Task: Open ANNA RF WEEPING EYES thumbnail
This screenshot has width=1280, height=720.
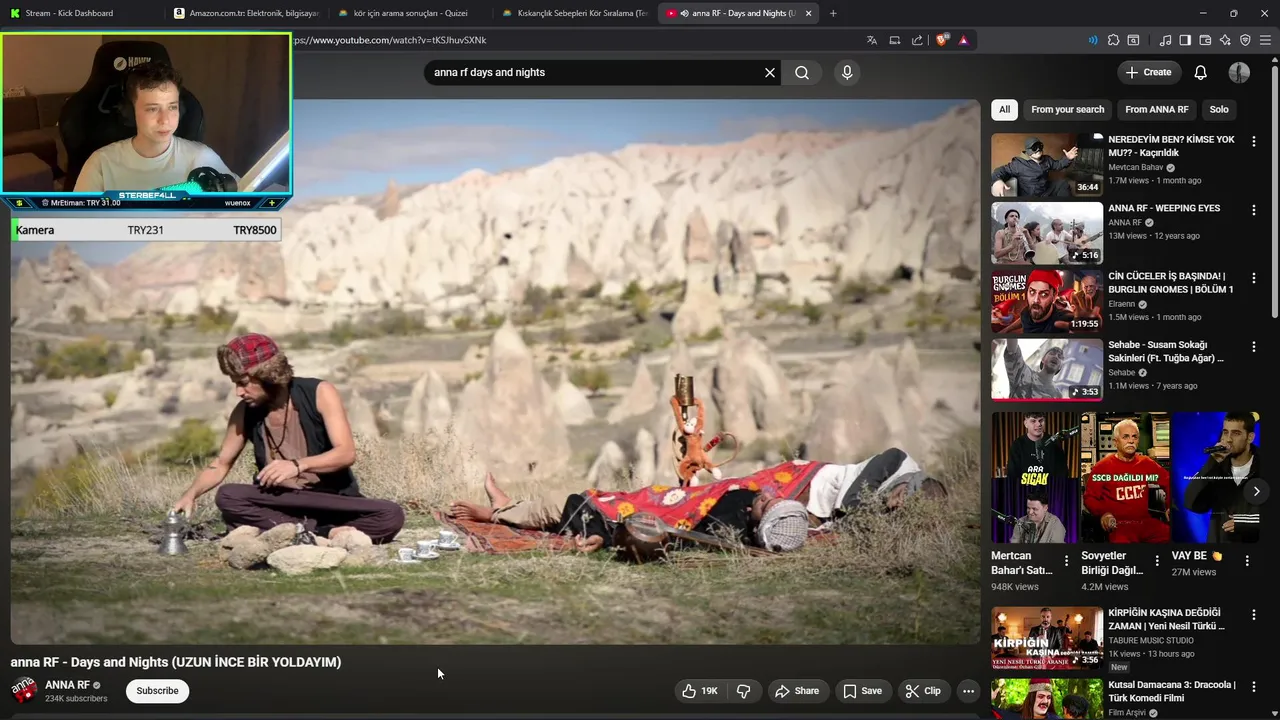Action: click(x=1047, y=233)
